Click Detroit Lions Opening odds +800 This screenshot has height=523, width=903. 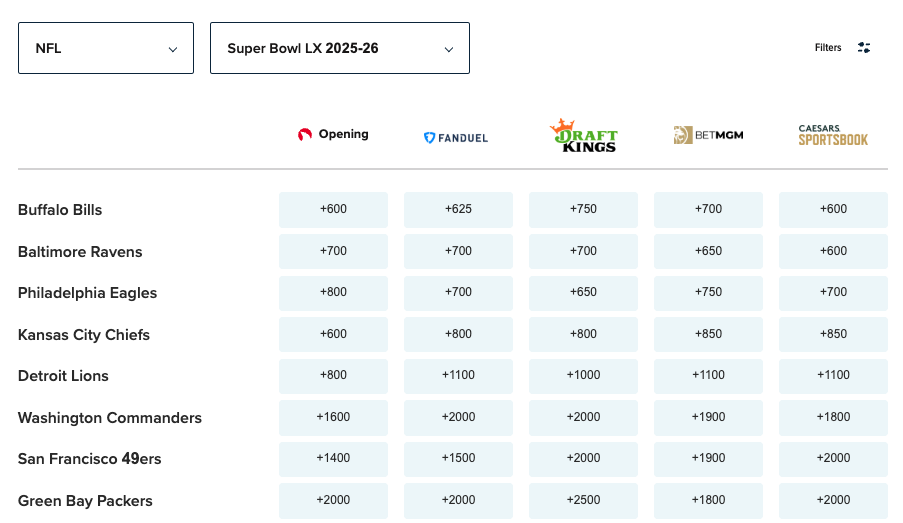tap(333, 376)
